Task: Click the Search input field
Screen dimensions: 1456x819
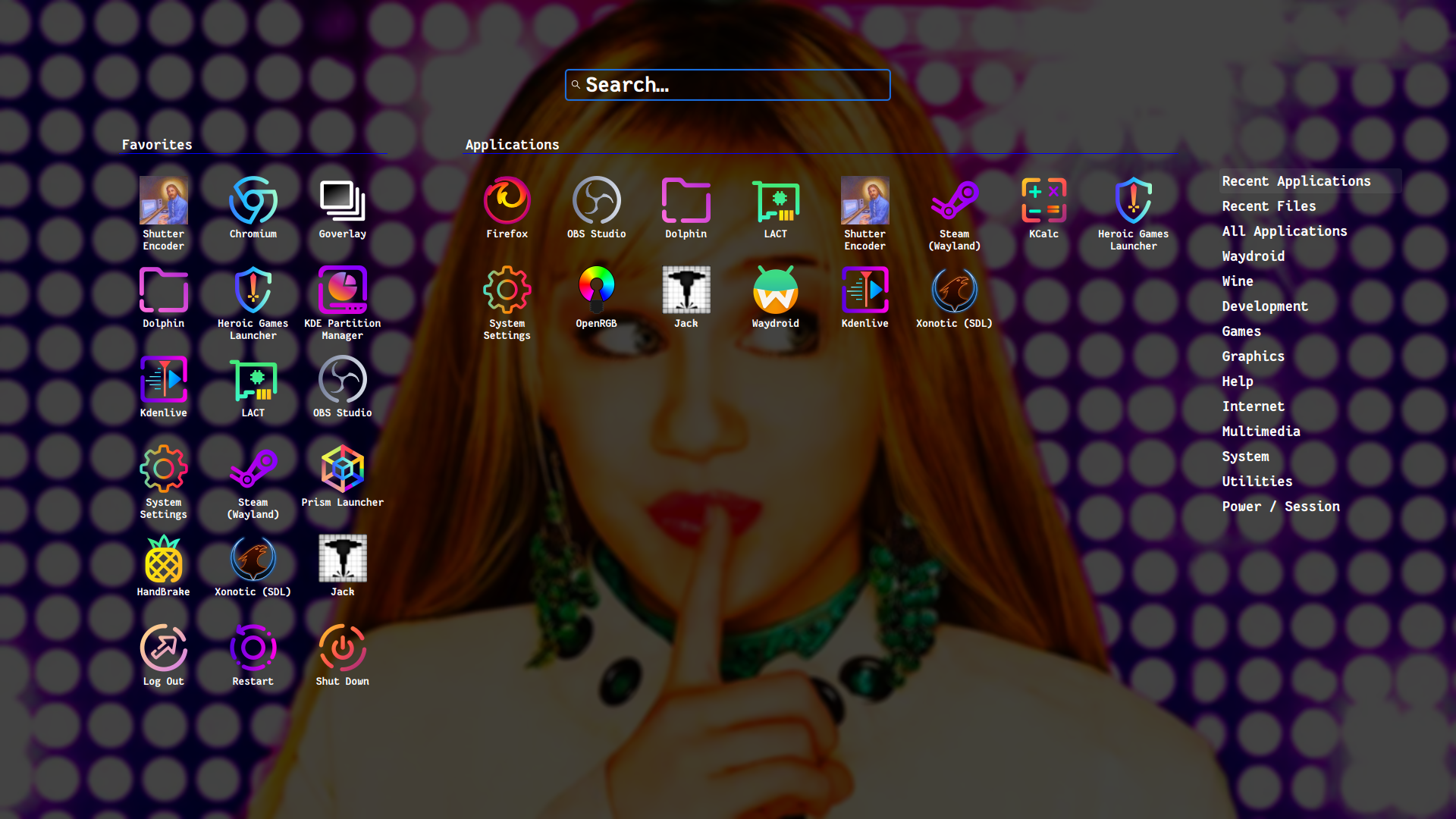Action: [x=728, y=85]
